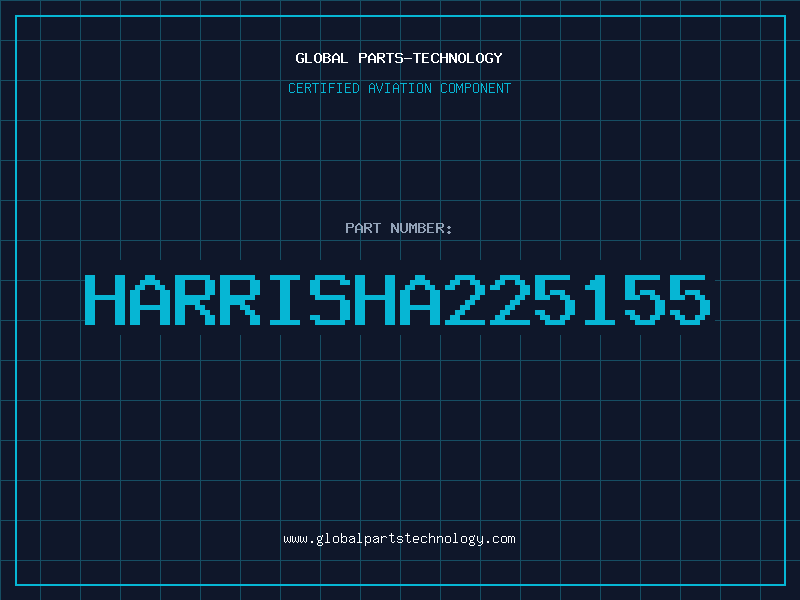This screenshot has width=800, height=600.
Task: Select the CERTIFIED AVIATION COMPONENT subtitle
Action: pos(399,88)
